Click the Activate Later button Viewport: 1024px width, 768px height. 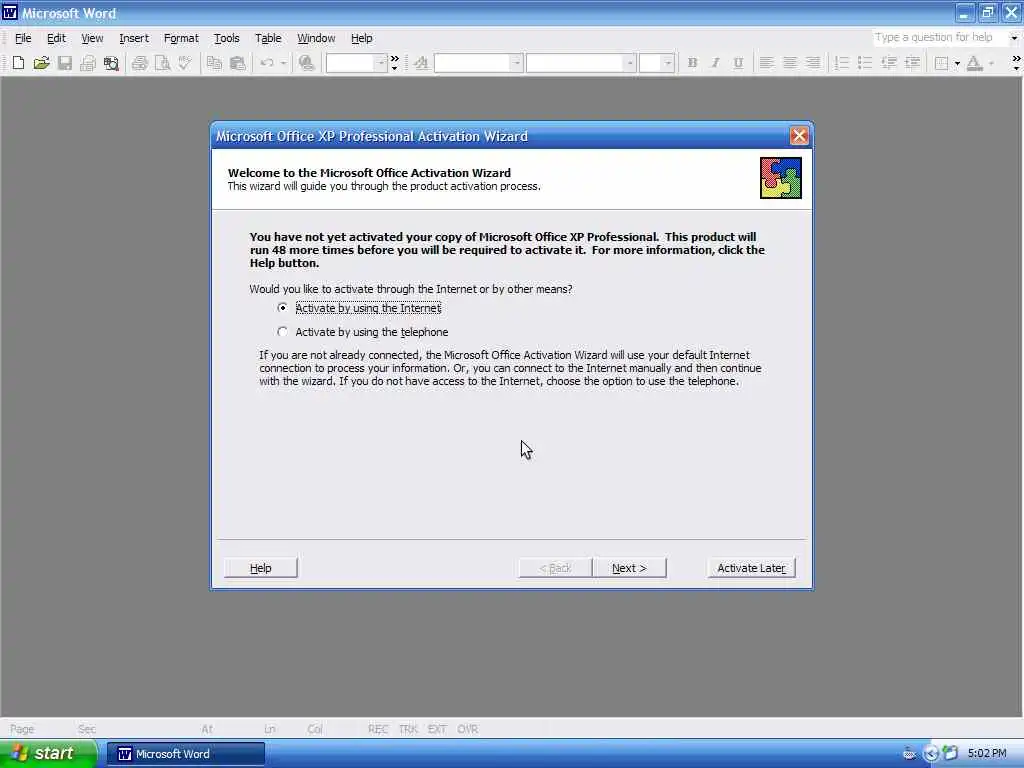[x=751, y=568]
